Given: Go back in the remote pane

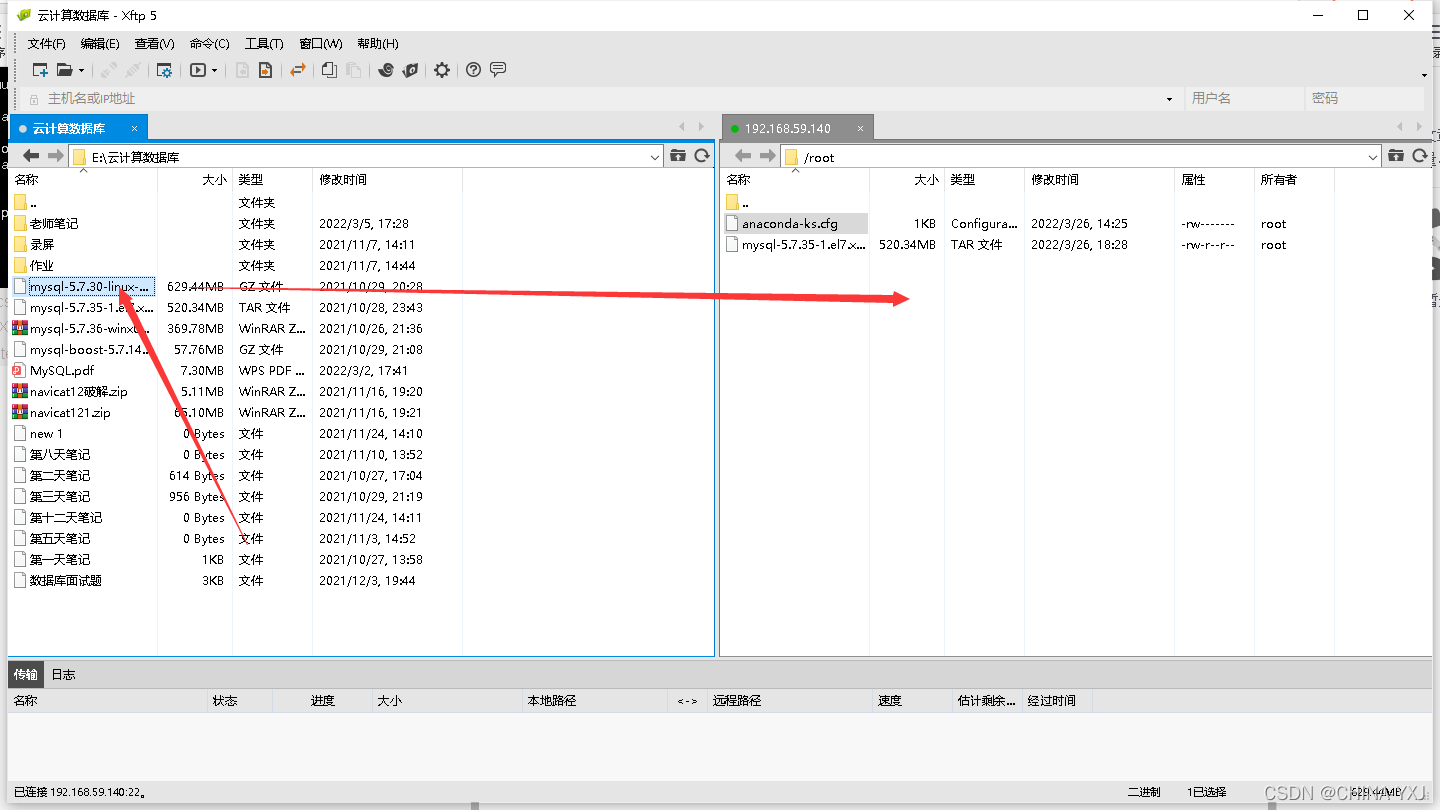Looking at the screenshot, I should 743,156.
